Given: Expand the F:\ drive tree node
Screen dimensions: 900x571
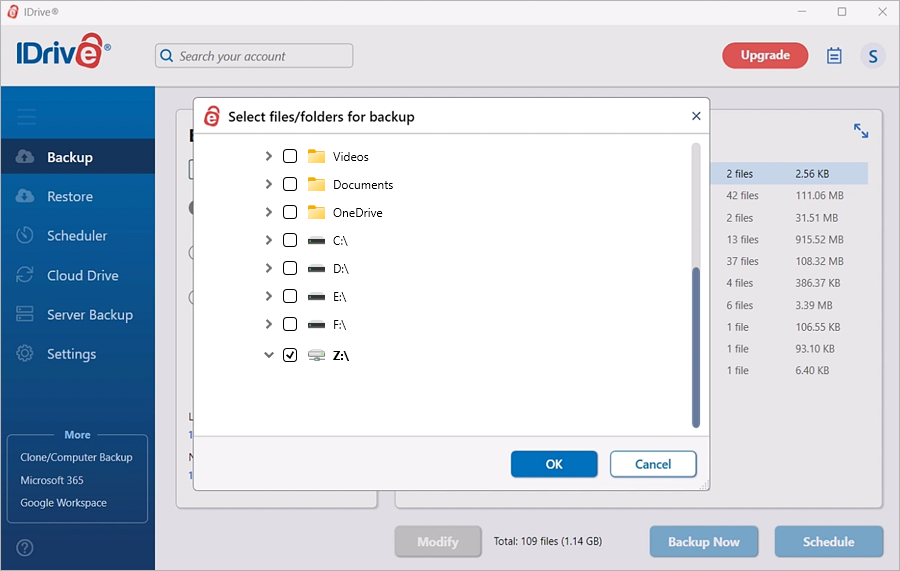Looking at the screenshot, I should pos(268,324).
